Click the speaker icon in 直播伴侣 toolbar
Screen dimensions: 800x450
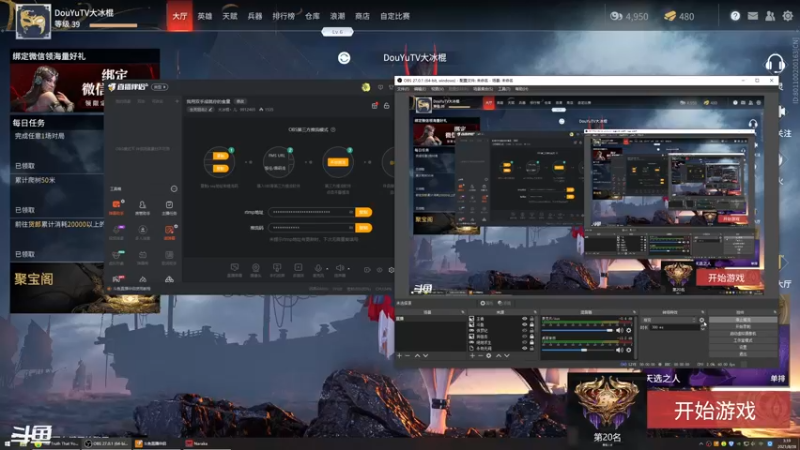pyautogui.click(x=340, y=267)
